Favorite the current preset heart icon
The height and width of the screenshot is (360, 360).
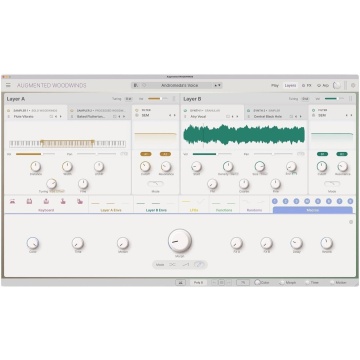[144, 85]
